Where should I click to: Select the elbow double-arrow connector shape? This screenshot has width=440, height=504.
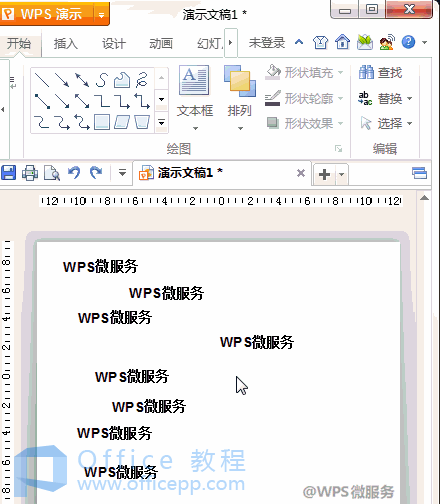coord(142,101)
